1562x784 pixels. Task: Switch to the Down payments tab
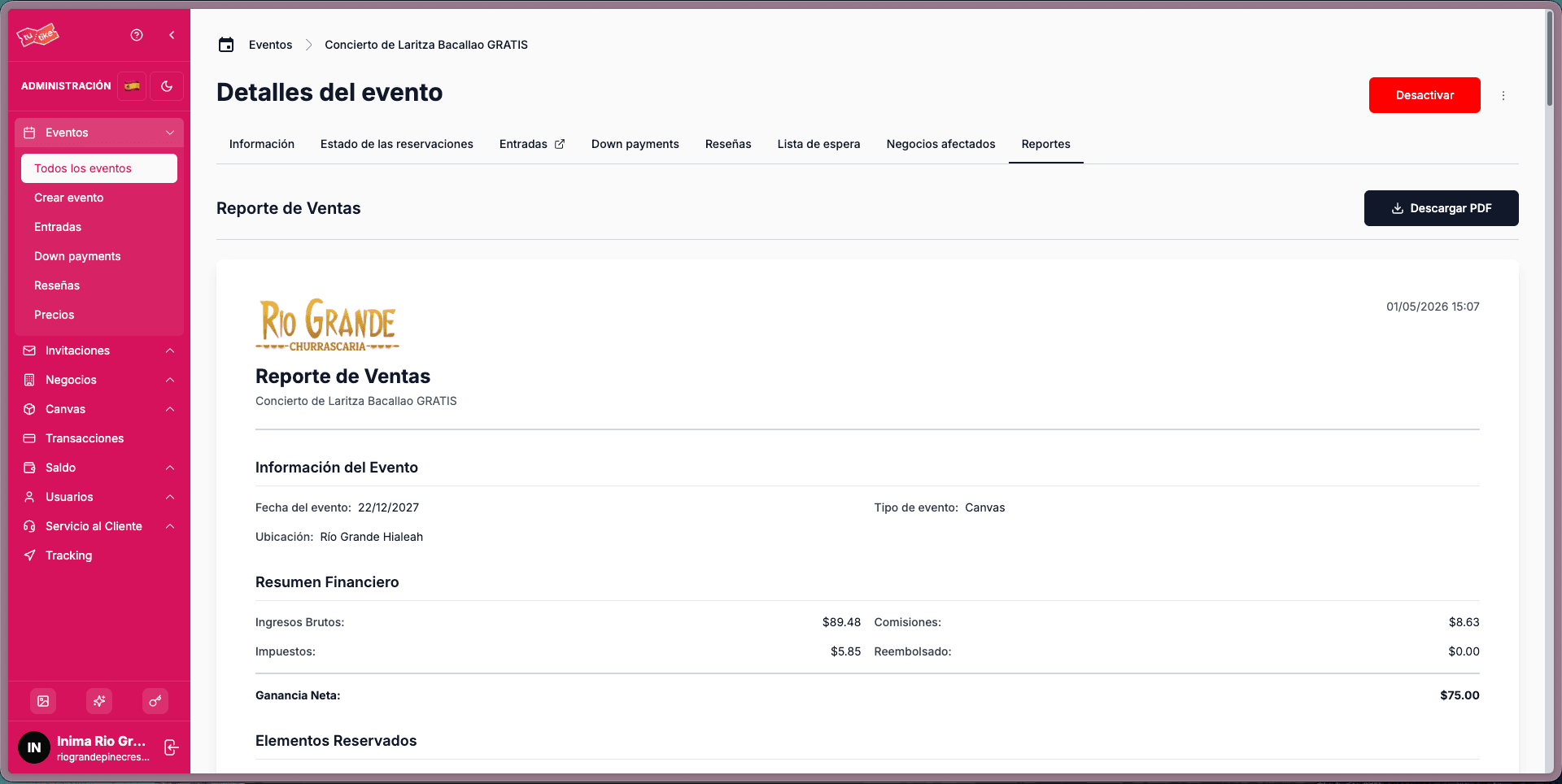pos(635,144)
